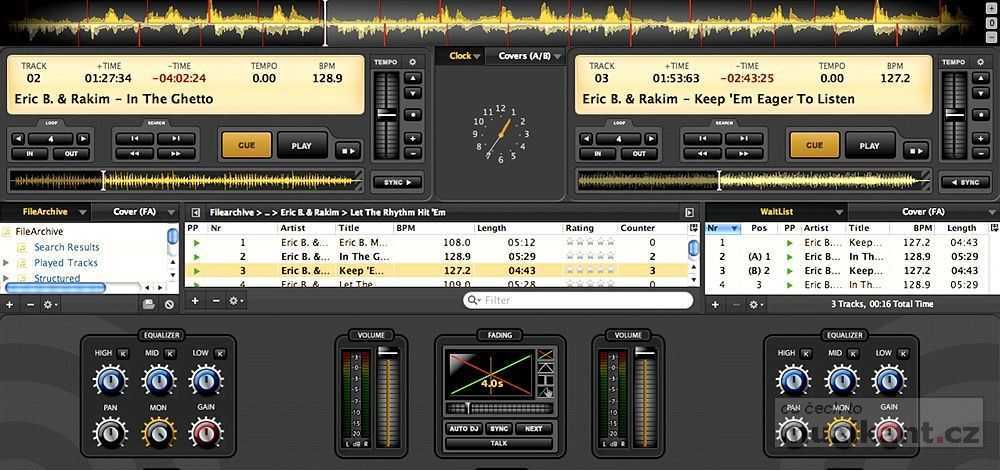
Task: Toggle CUE on the left deck
Action: click(246, 145)
